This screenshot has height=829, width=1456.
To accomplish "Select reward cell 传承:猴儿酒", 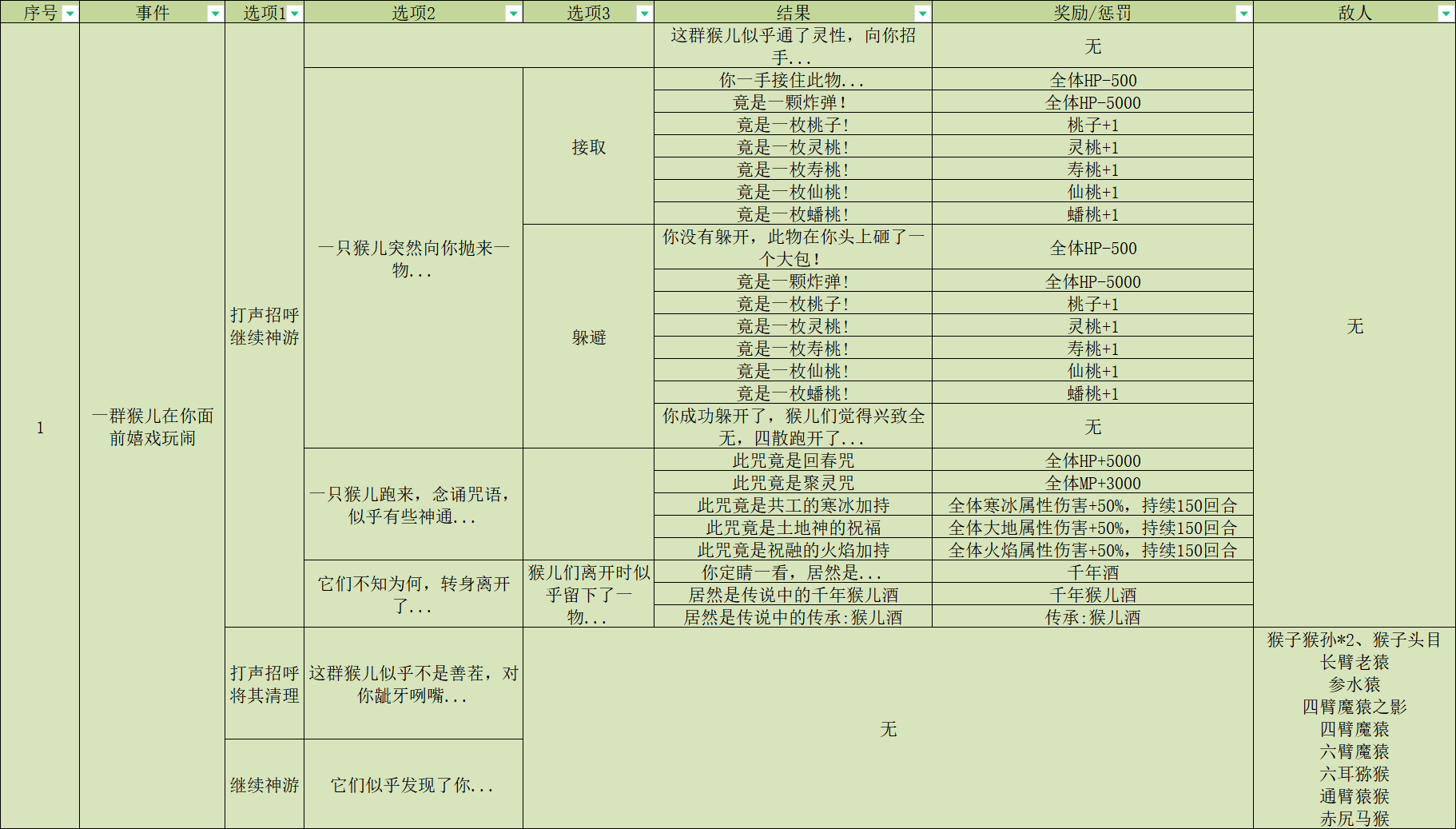I will coord(1092,616).
